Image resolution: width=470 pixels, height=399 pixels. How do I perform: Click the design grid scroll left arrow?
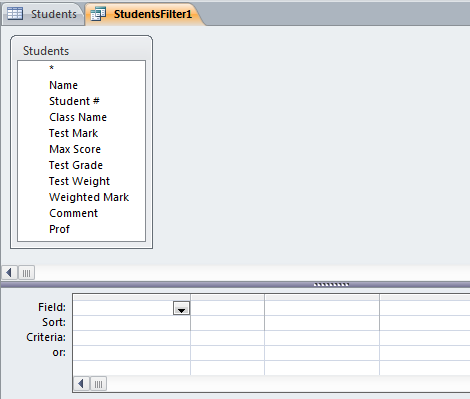pyautogui.click(x=81, y=384)
